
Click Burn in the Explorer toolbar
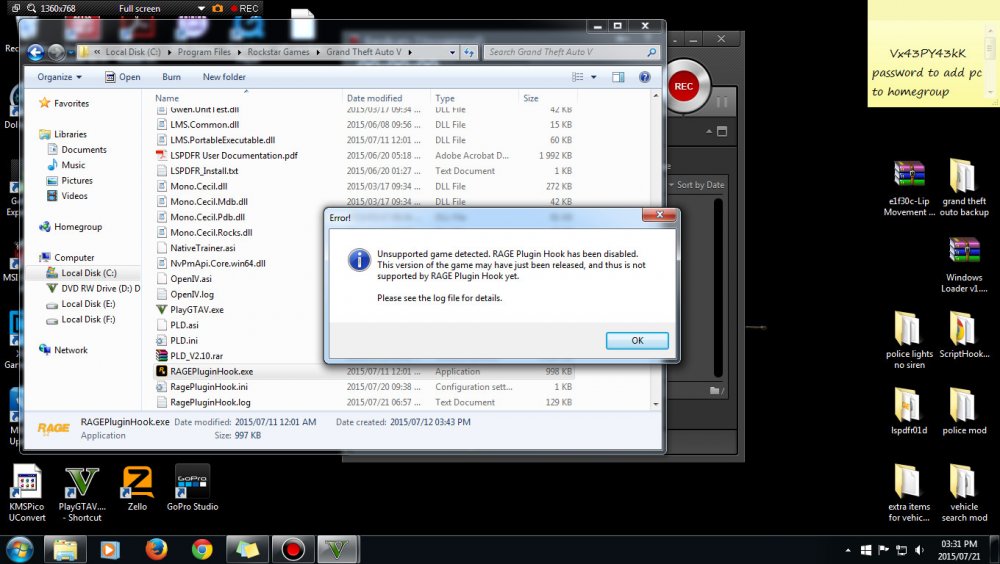click(x=171, y=77)
